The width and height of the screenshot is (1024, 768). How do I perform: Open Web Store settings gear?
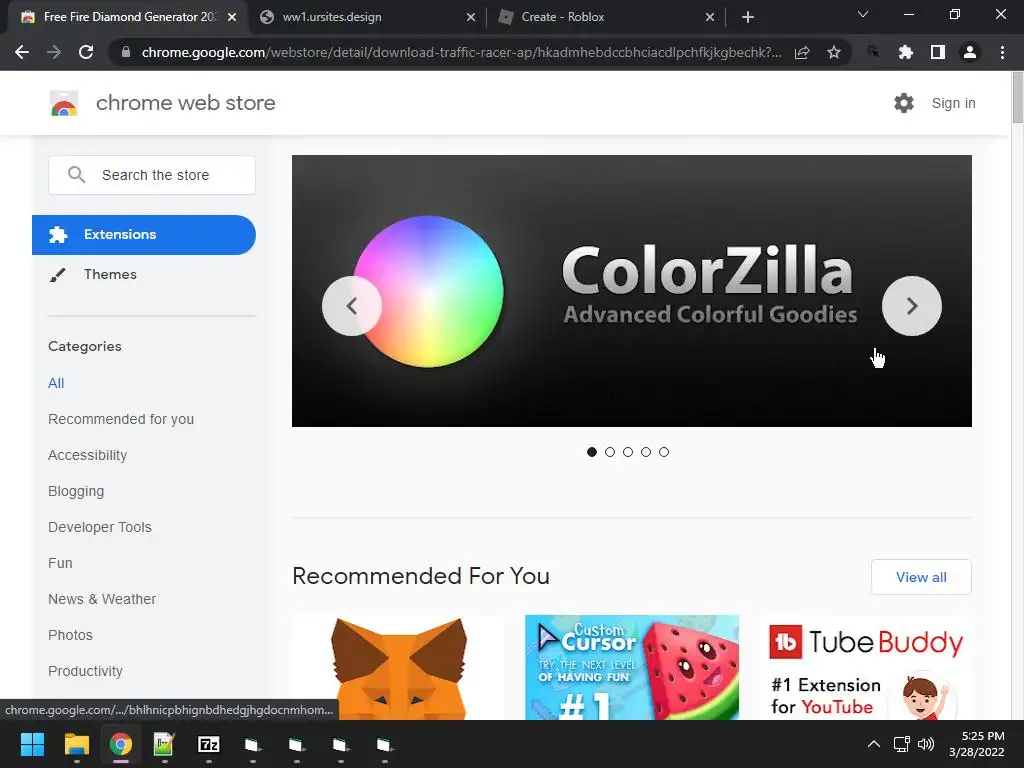904,103
